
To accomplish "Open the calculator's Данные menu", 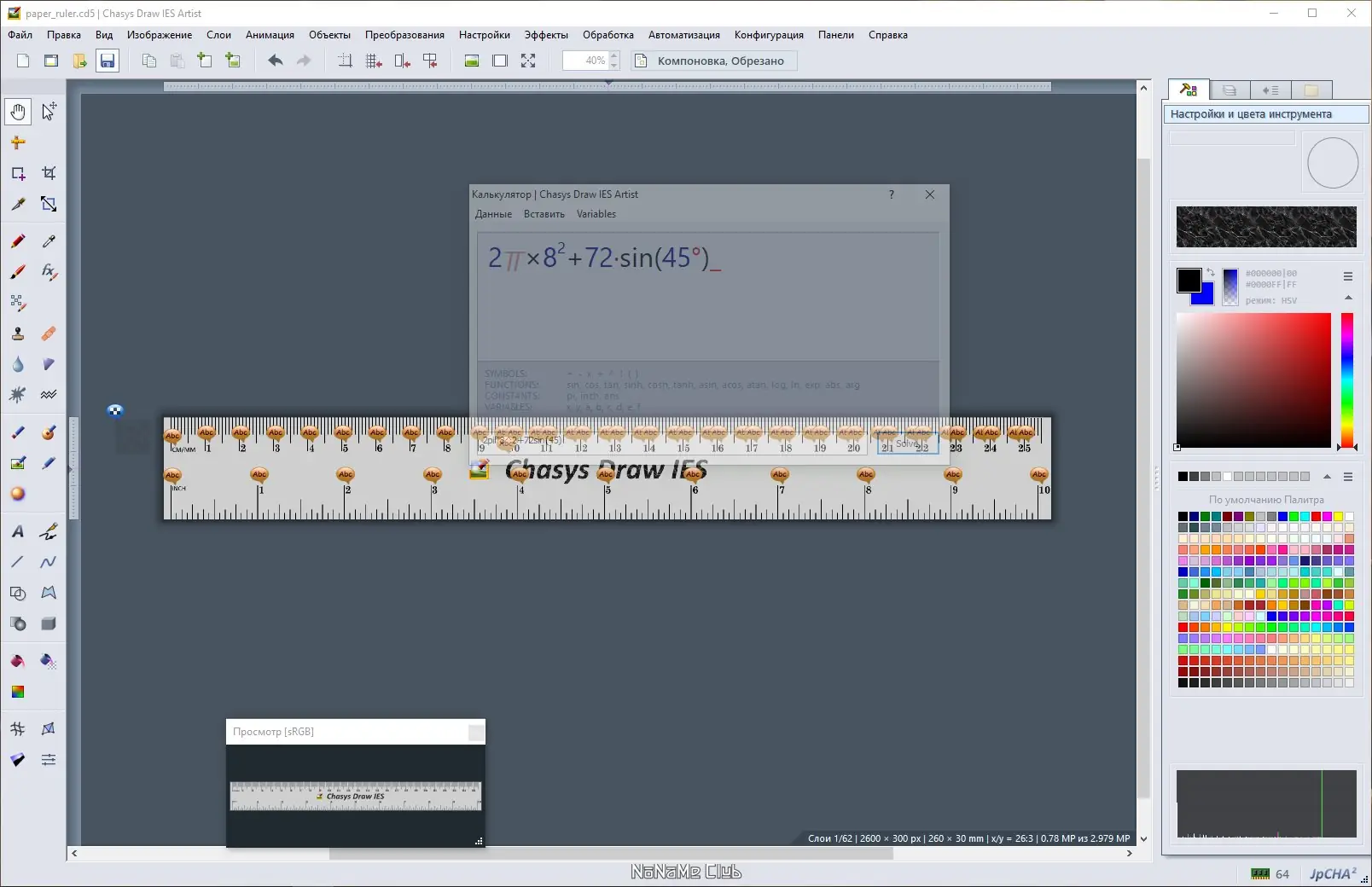I will tap(493, 214).
